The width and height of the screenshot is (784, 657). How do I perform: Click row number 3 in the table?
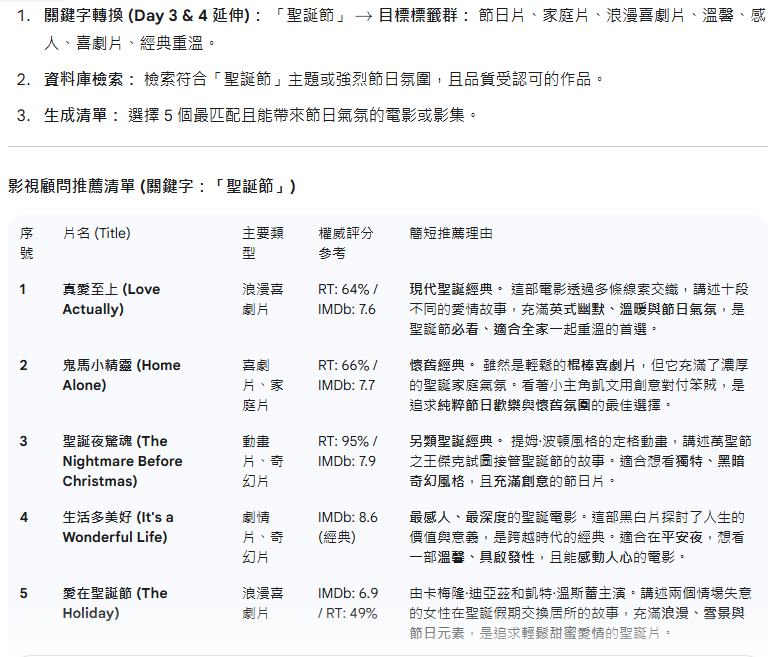(24, 441)
